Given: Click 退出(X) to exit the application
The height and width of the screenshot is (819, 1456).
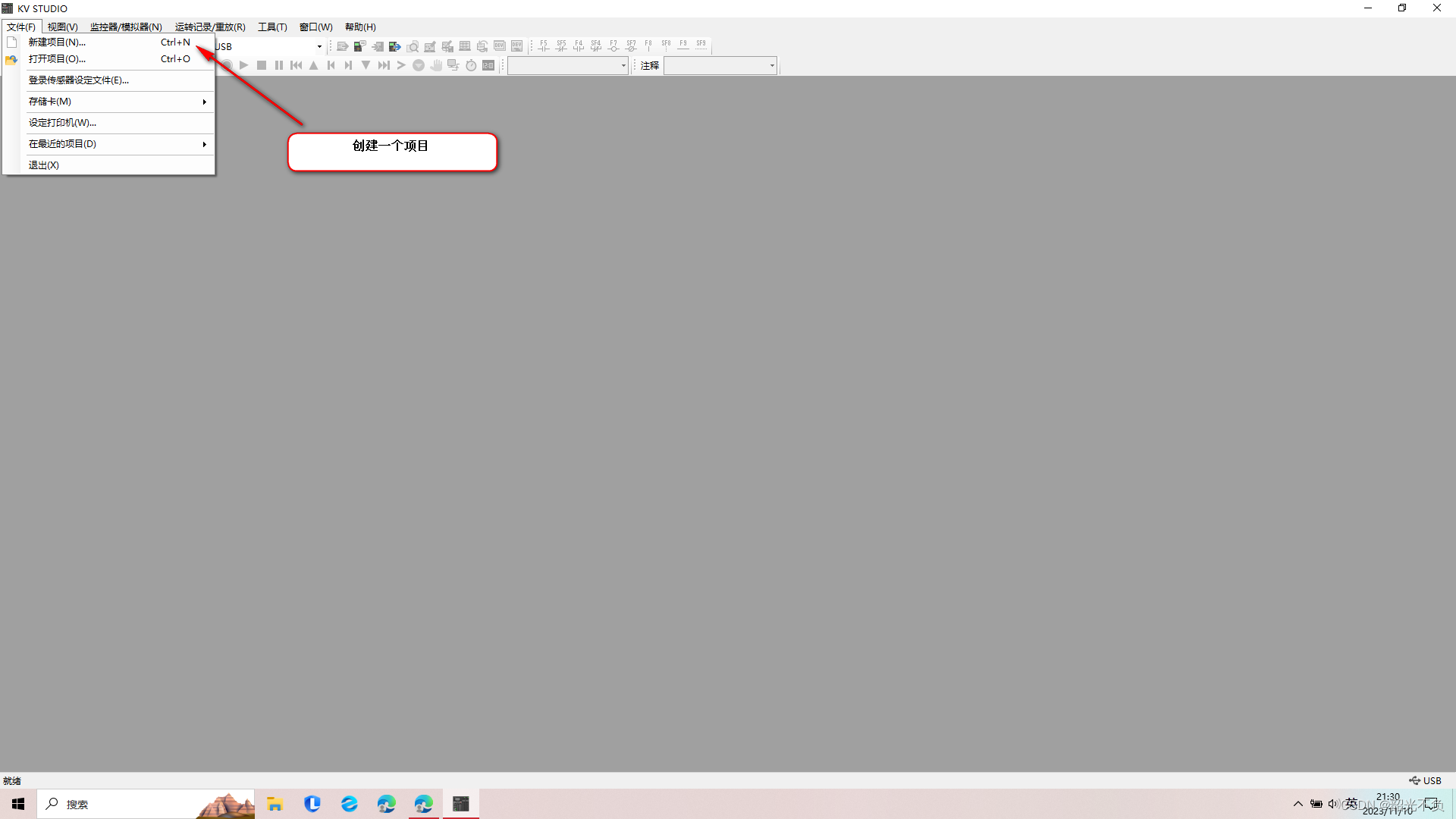Looking at the screenshot, I should [x=44, y=165].
